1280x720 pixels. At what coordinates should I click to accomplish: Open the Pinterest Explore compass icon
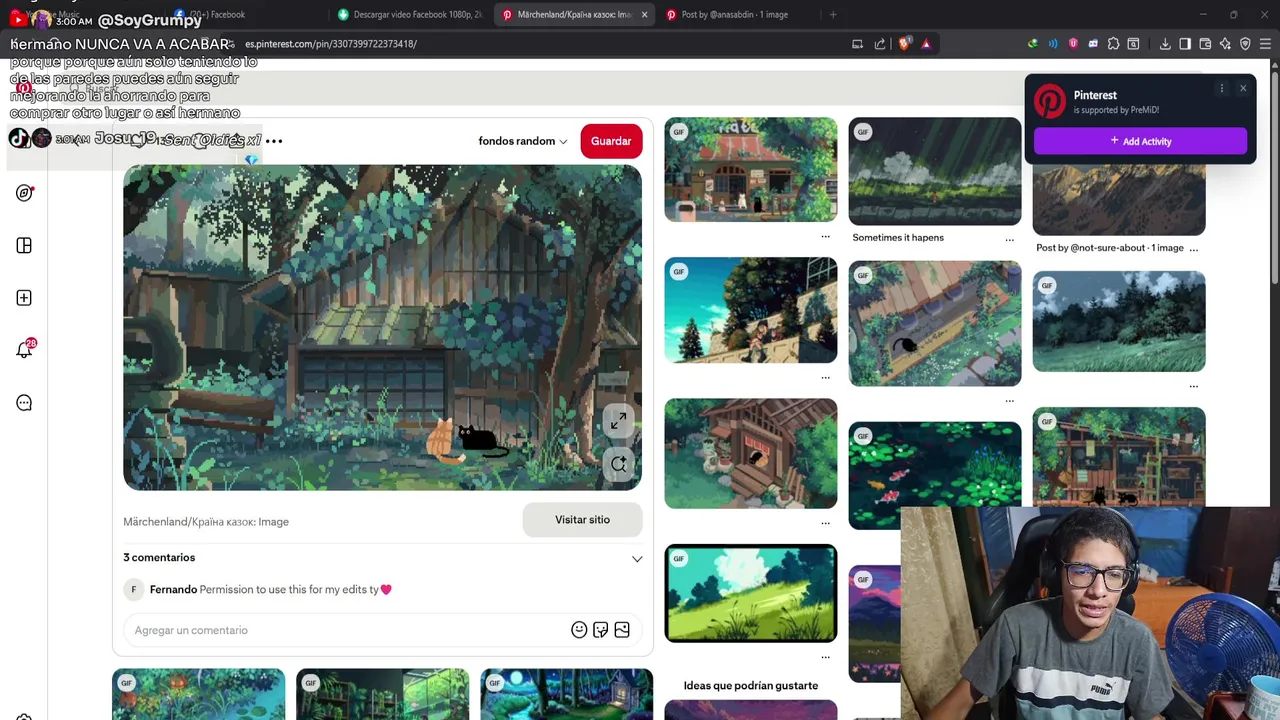[x=24, y=193]
